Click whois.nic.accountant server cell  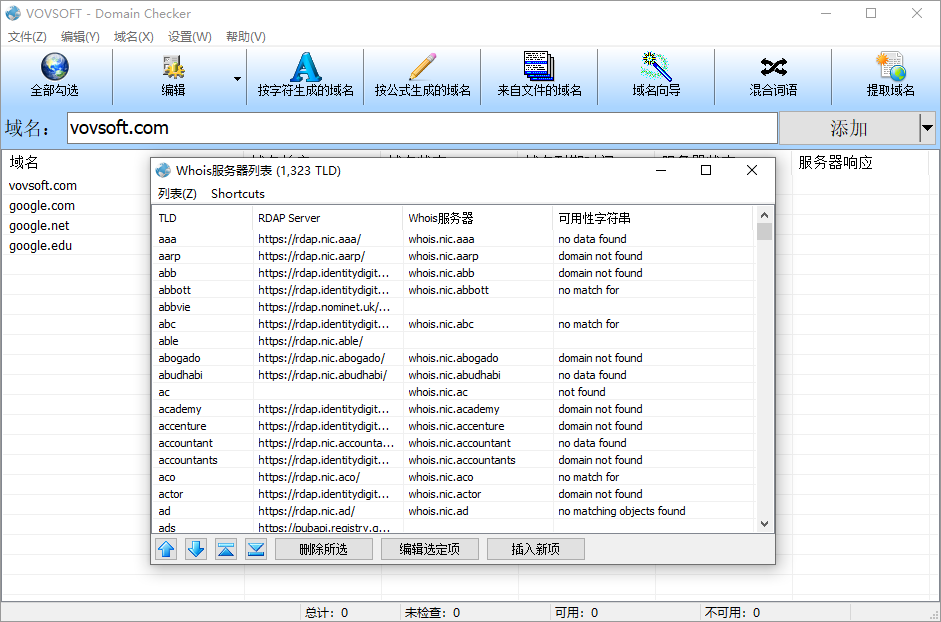coord(460,443)
